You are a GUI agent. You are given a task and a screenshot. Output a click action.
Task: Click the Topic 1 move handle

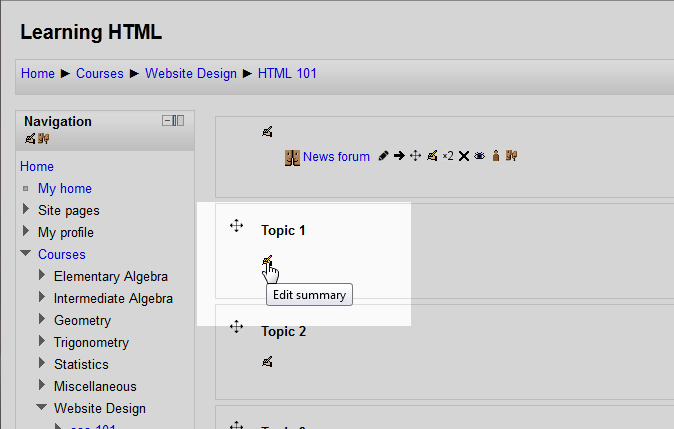point(237,227)
